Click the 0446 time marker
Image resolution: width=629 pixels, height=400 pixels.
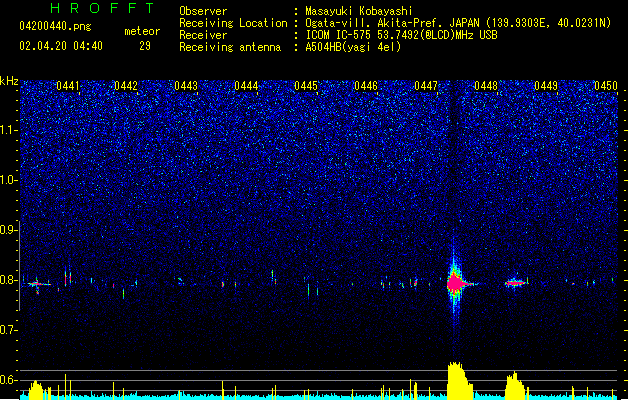point(366,86)
